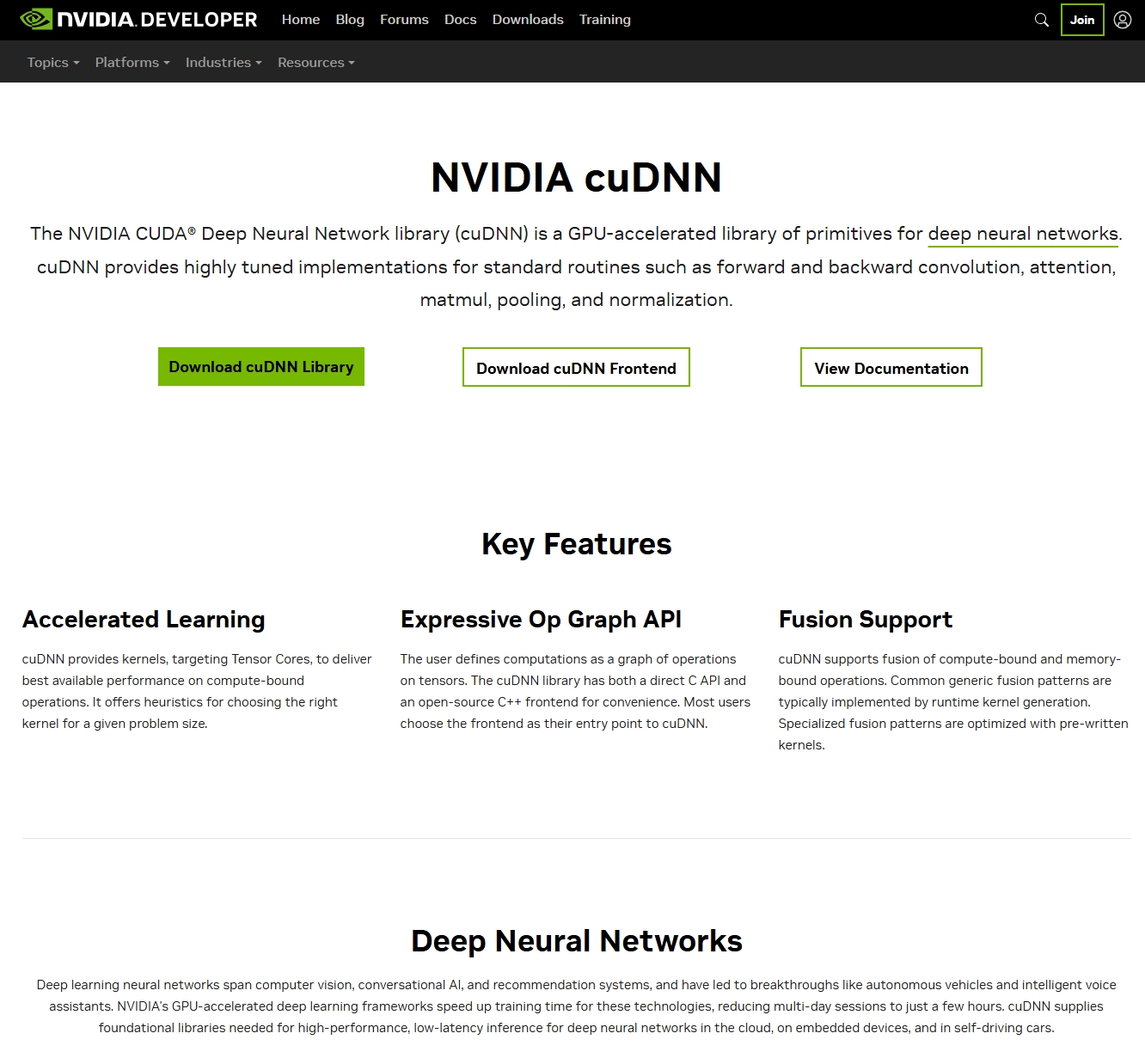Screen dimensions: 1145x1064
Task: Click Download cuDNN Frontend button
Action: pos(576,367)
